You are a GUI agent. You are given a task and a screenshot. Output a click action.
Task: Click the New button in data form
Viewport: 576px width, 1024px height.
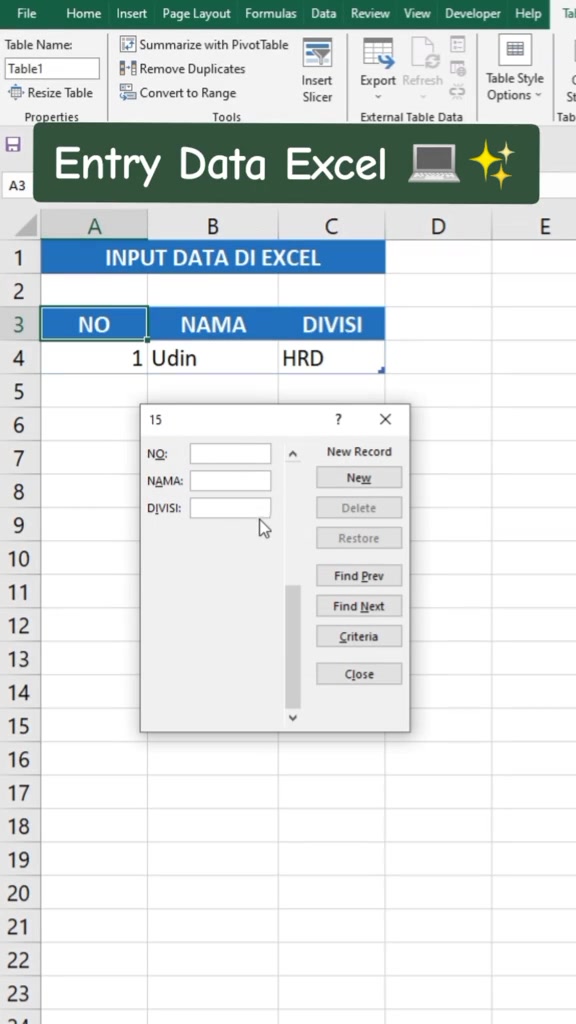tap(359, 477)
